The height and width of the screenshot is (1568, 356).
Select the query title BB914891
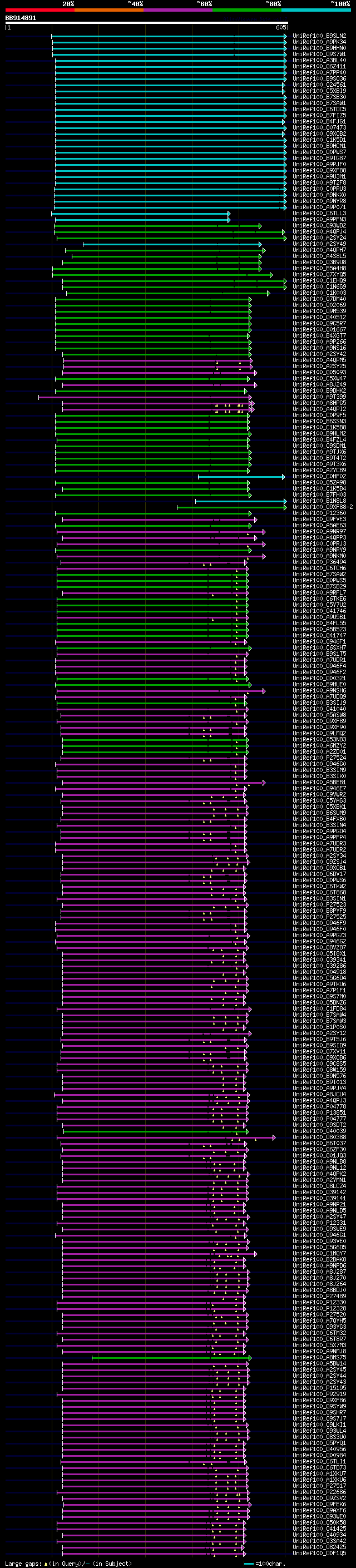coord(21,18)
